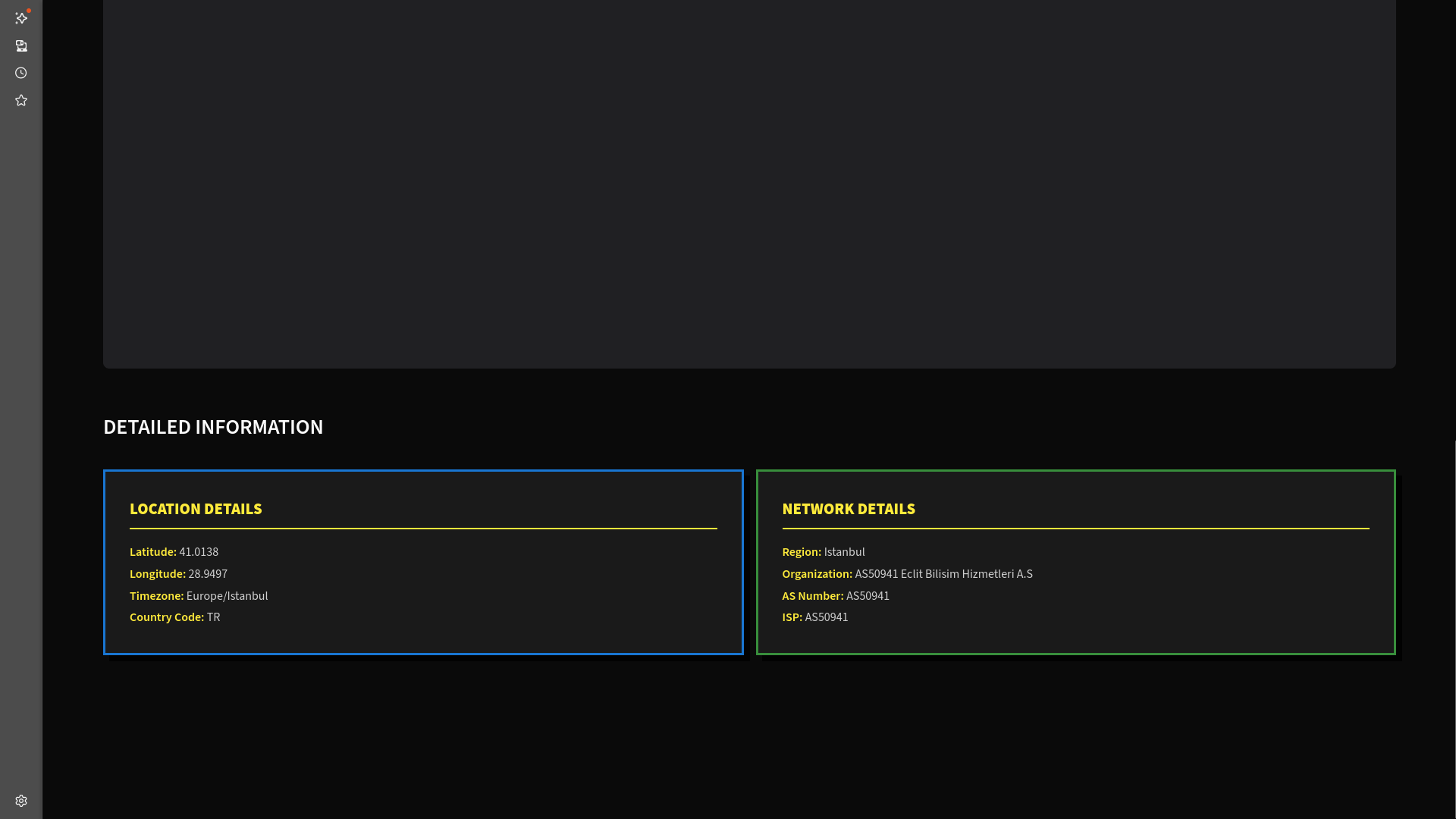Open sidebar settings gear icon

point(21,801)
